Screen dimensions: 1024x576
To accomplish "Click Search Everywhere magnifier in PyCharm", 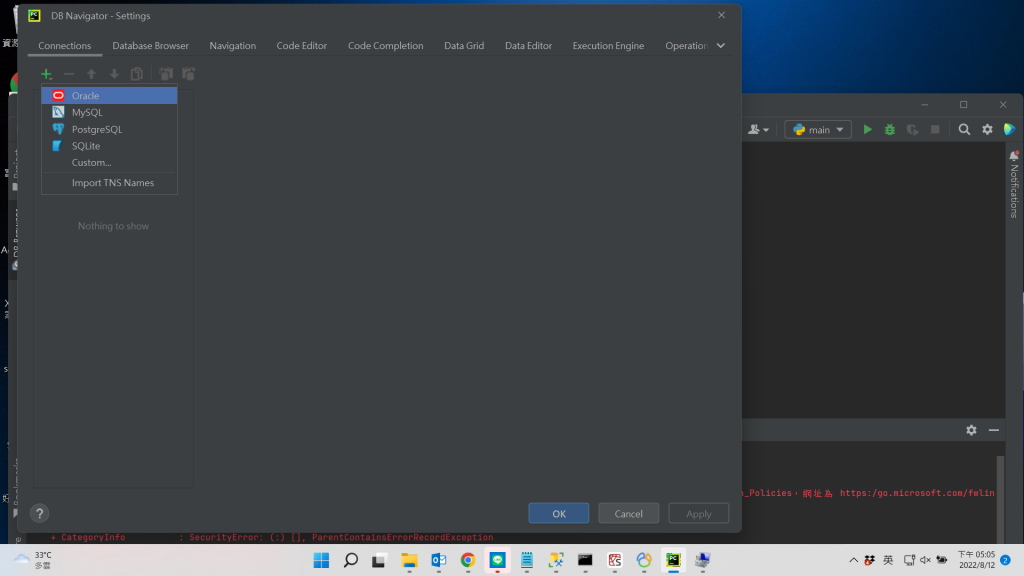I will (964, 129).
